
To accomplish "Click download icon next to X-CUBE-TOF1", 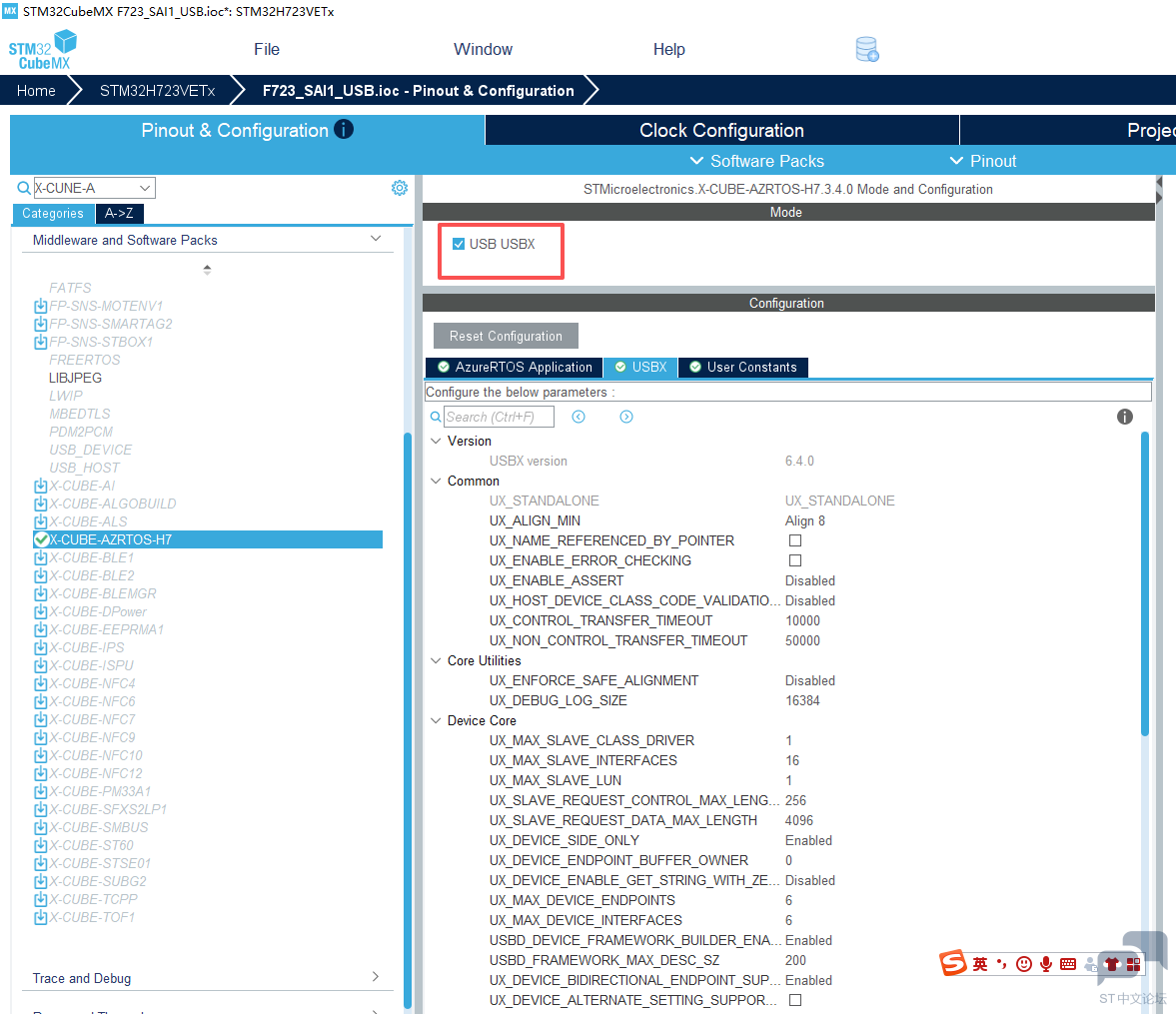I will pos(41,918).
